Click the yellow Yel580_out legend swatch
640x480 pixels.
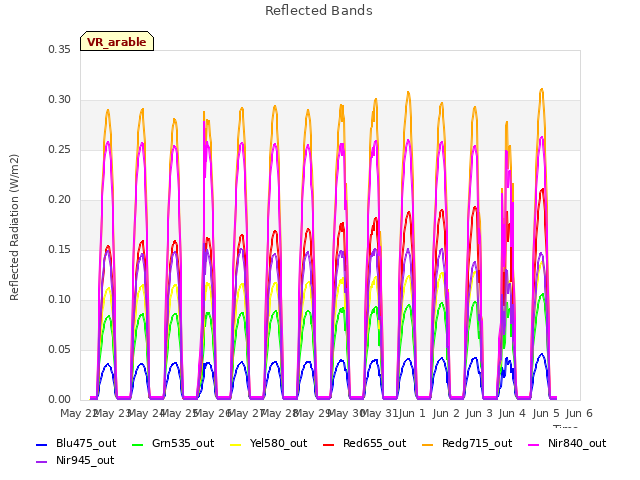(x=236, y=444)
